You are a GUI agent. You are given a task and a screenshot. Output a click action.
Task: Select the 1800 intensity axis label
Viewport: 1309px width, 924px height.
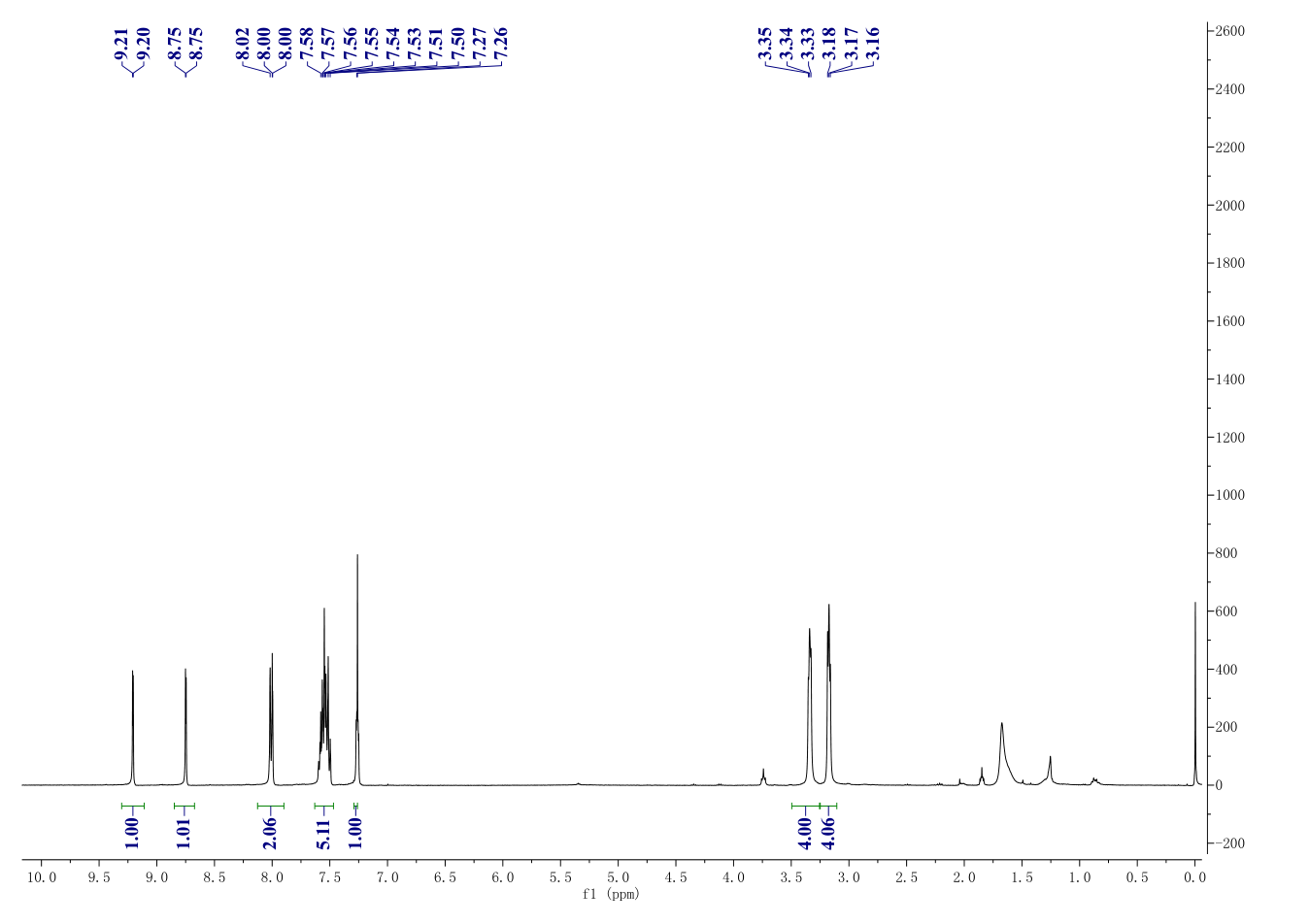point(1230,263)
